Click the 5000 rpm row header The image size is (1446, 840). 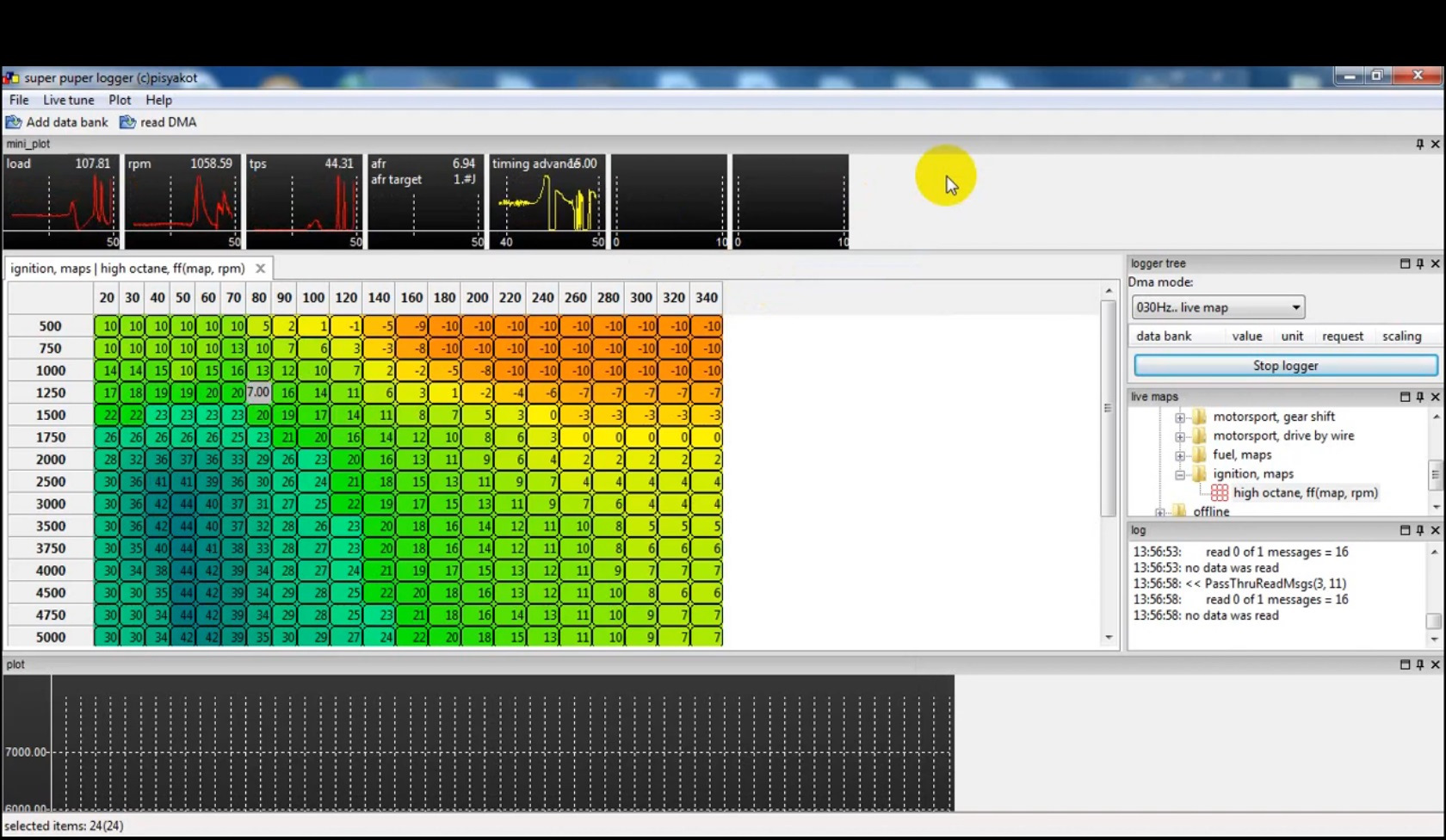[x=50, y=637]
